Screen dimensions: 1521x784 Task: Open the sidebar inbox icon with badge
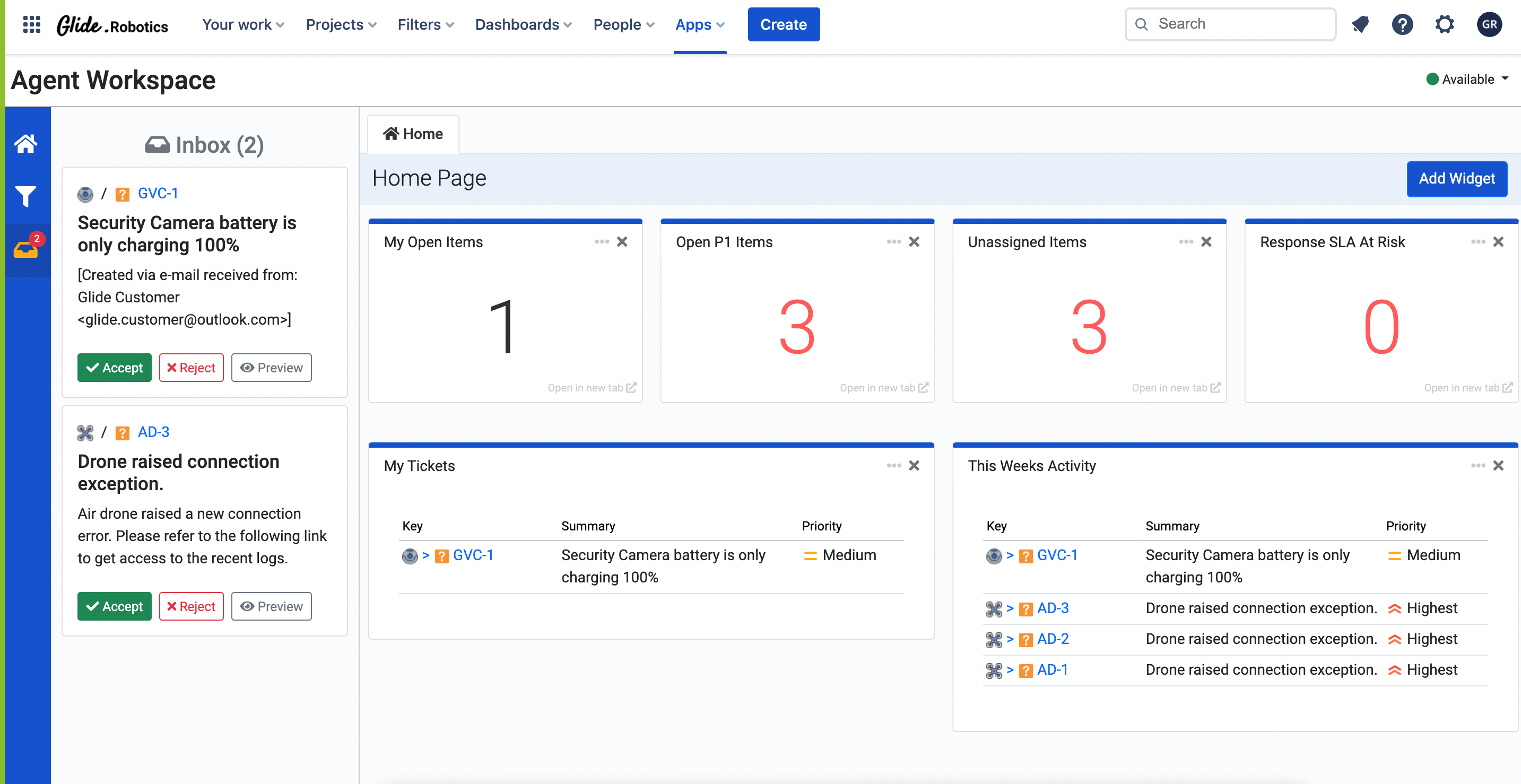[26, 249]
